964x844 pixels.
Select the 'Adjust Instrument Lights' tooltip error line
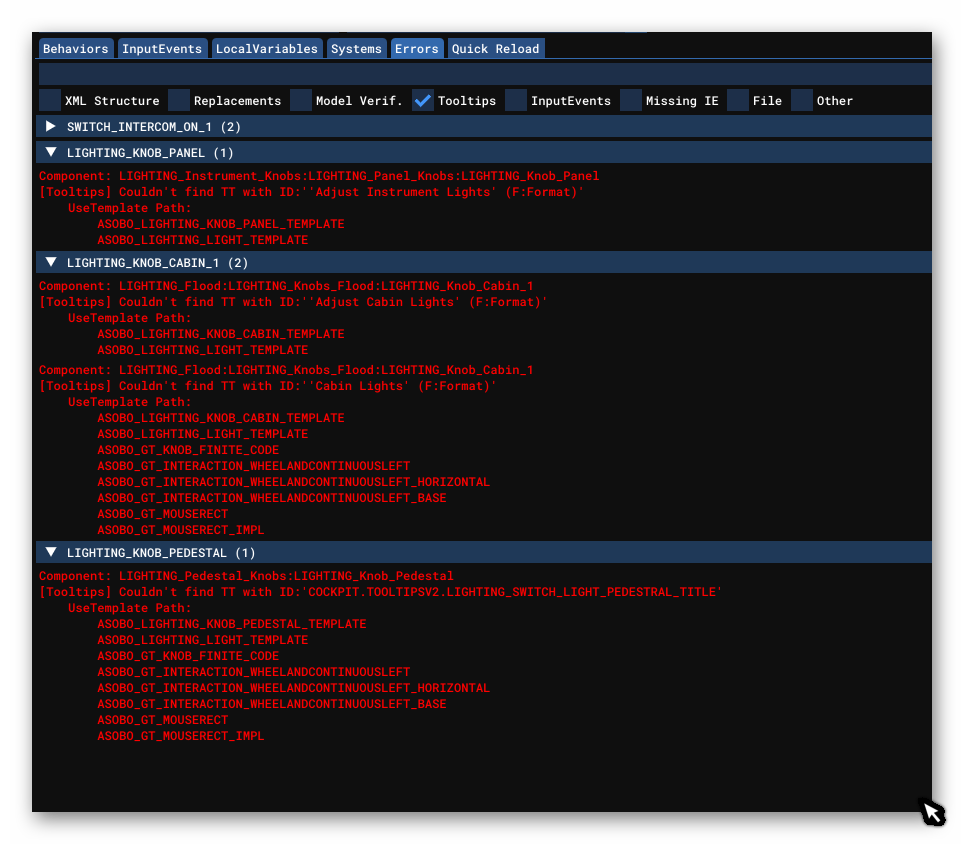point(311,192)
